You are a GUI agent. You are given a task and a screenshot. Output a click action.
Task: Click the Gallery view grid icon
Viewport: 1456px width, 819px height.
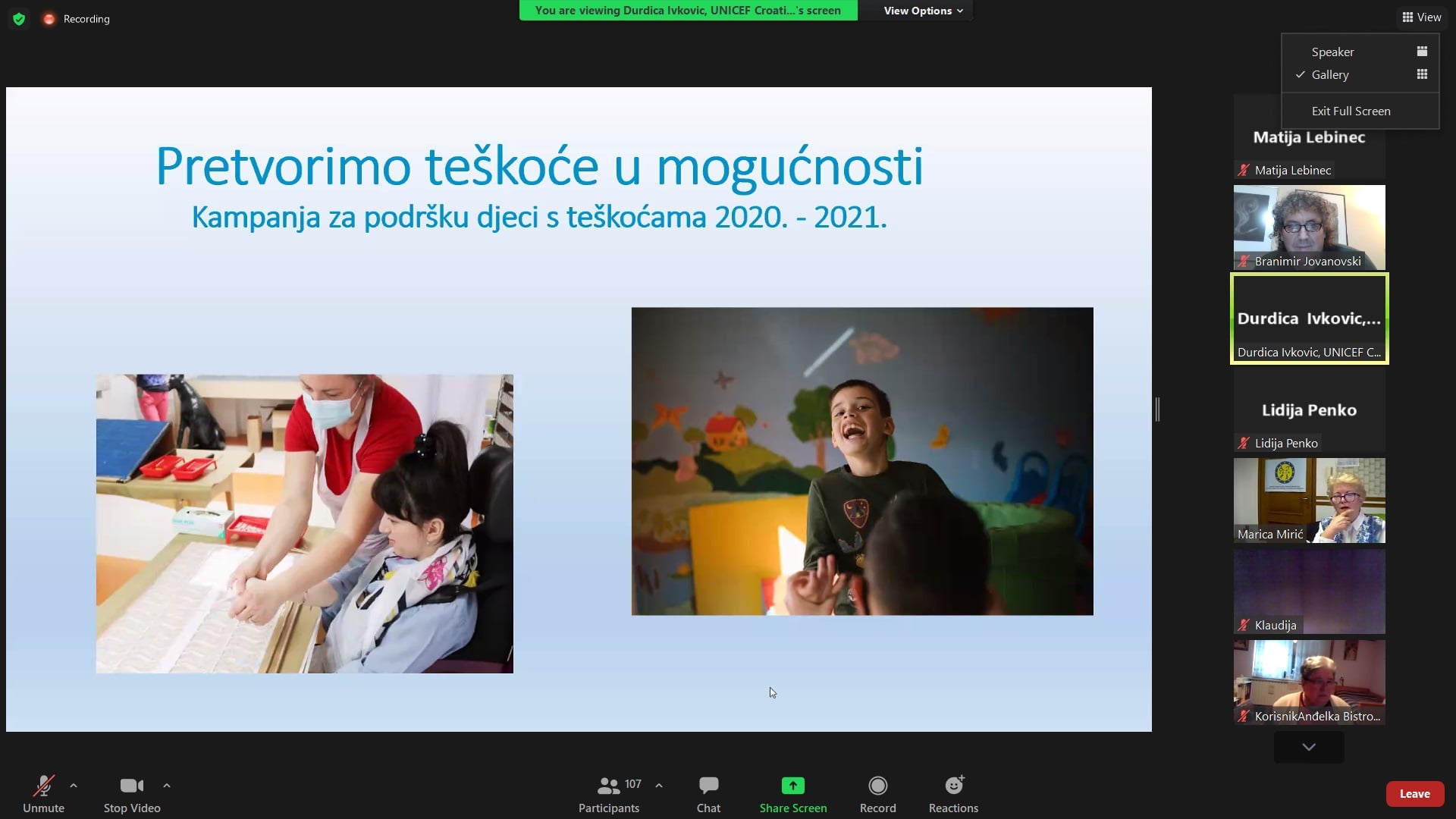[x=1422, y=74]
